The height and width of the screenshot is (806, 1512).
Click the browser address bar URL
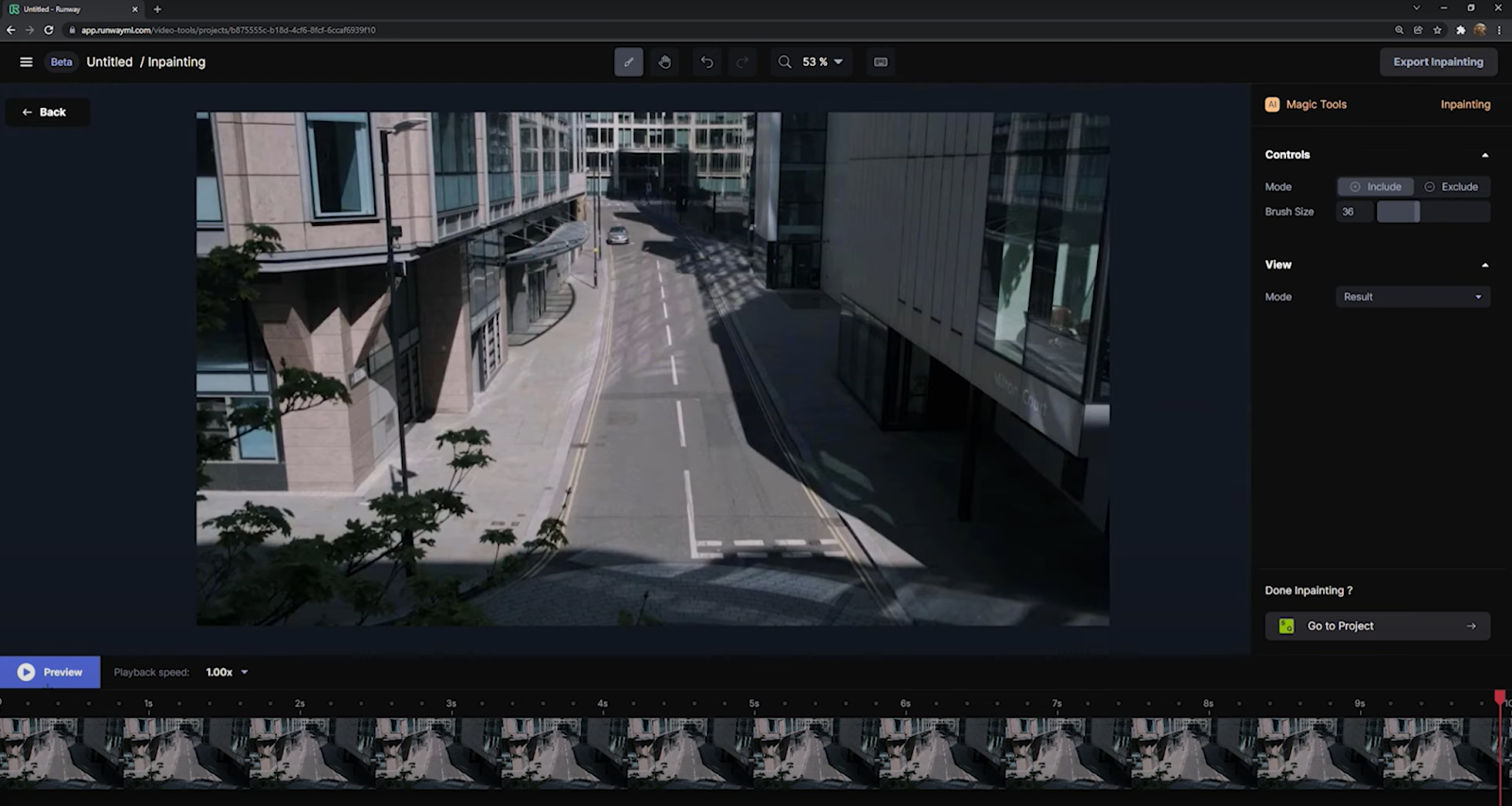click(228, 30)
